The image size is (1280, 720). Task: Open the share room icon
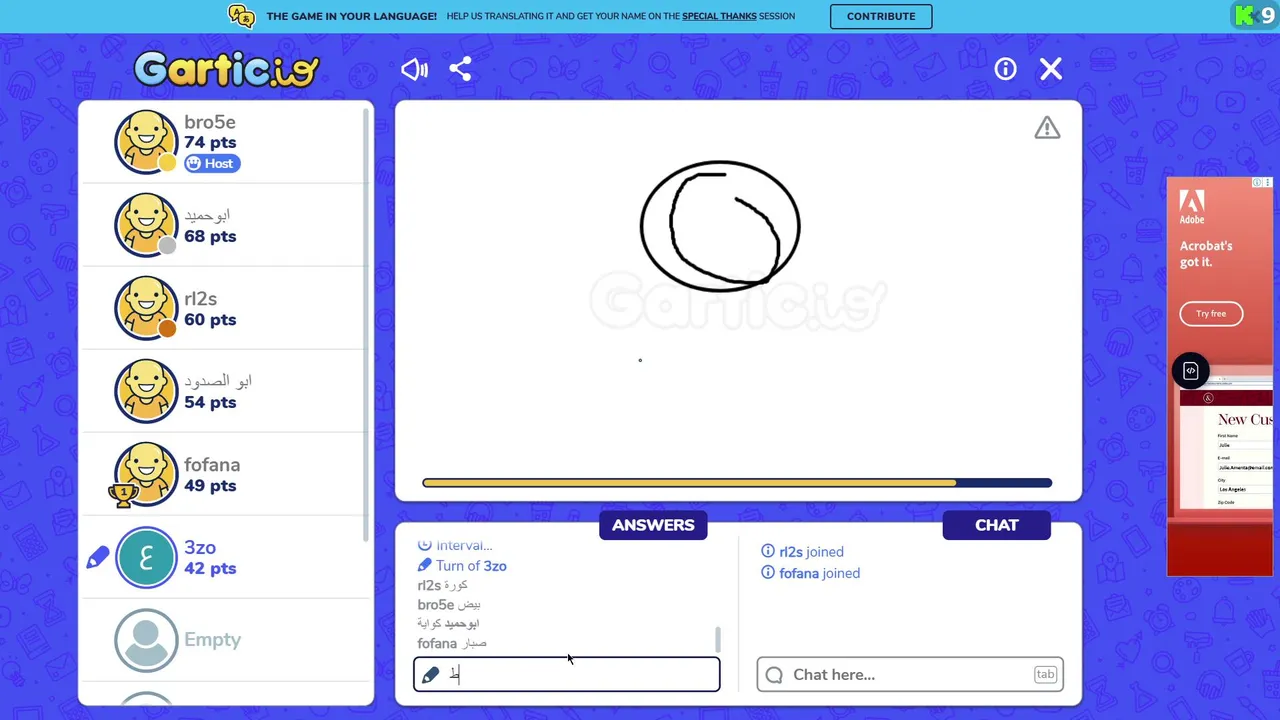[x=460, y=69]
